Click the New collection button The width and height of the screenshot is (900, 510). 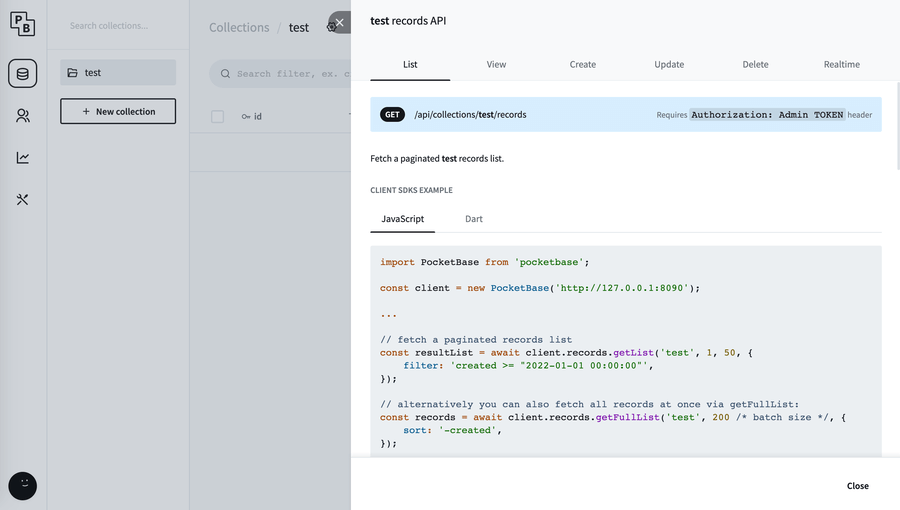[118, 111]
